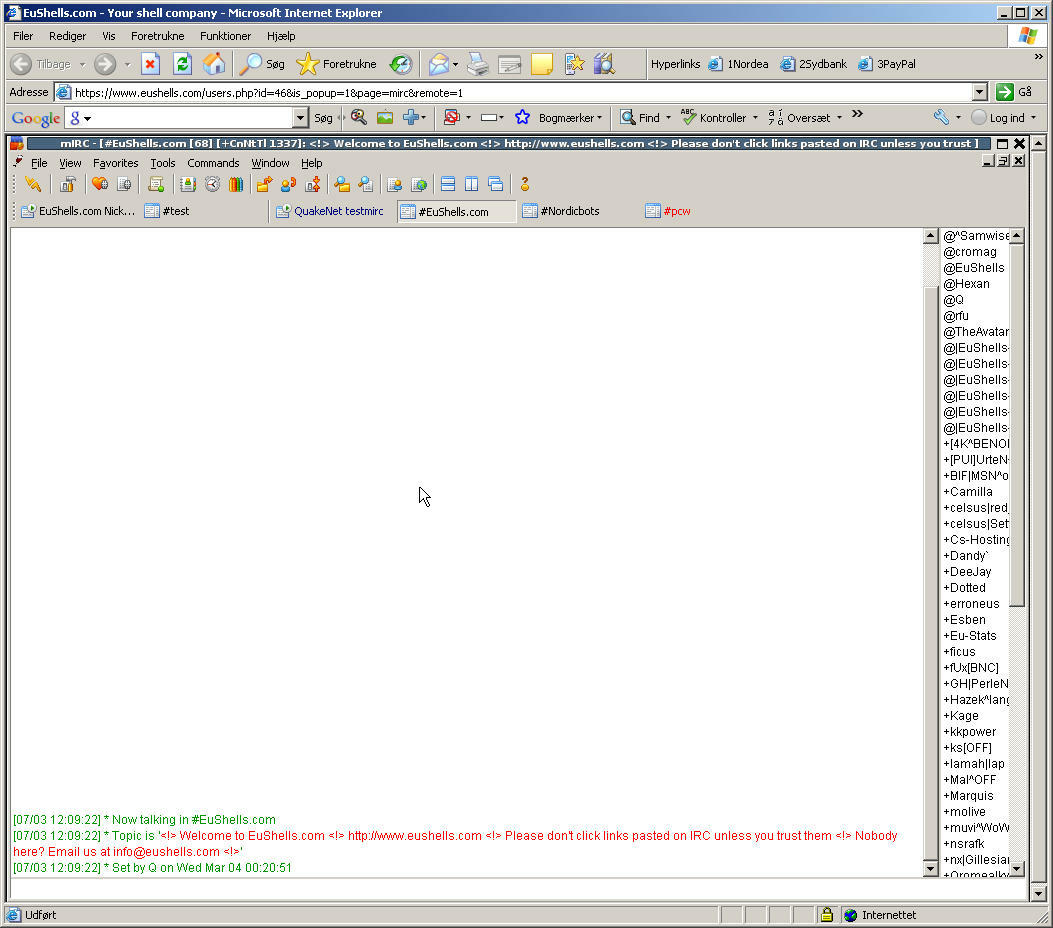The height and width of the screenshot is (928, 1053).
Task: Click the nick list scroll-up arrow
Action: [1017, 236]
